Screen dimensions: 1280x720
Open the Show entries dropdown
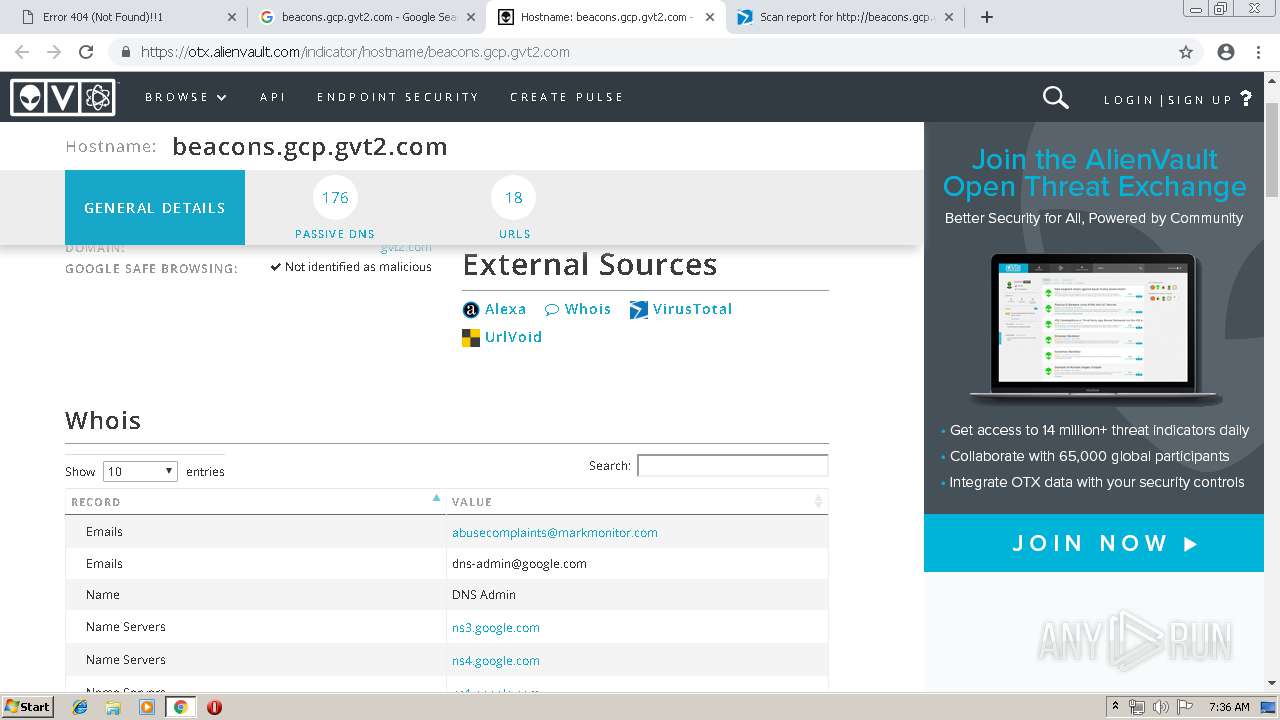click(140, 471)
